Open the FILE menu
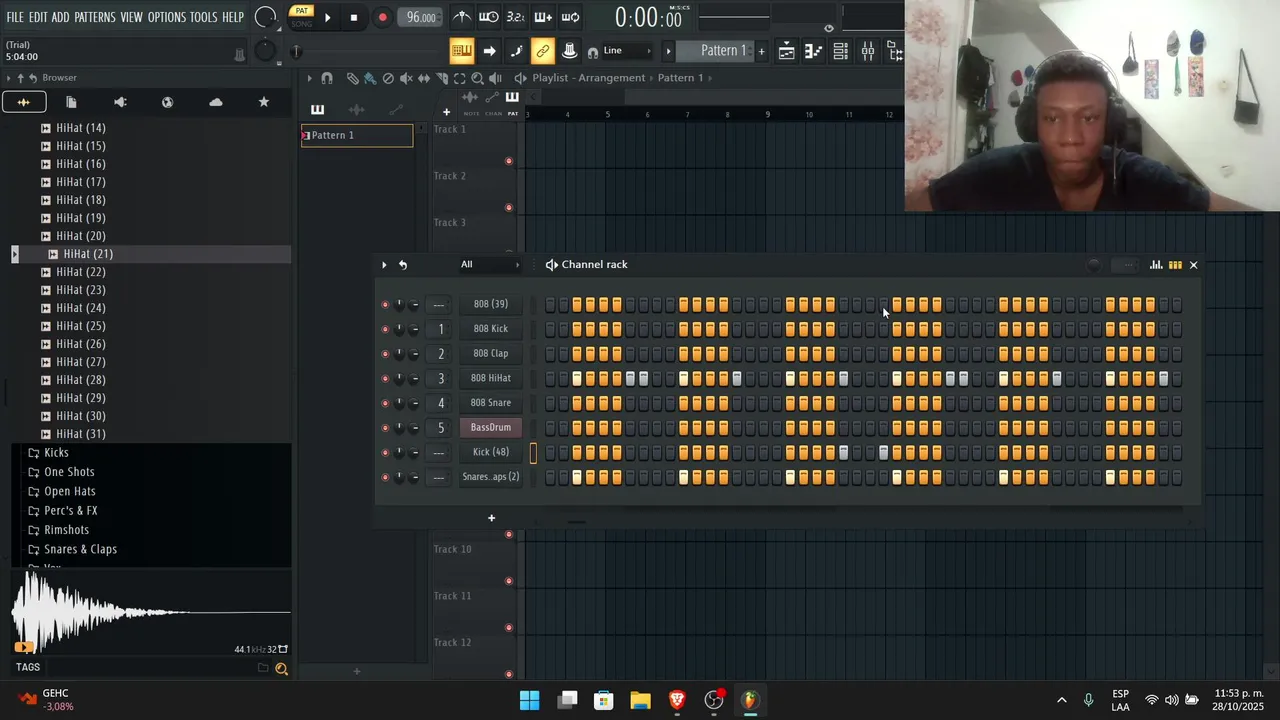The height and width of the screenshot is (720, 1280). point(15,17)
